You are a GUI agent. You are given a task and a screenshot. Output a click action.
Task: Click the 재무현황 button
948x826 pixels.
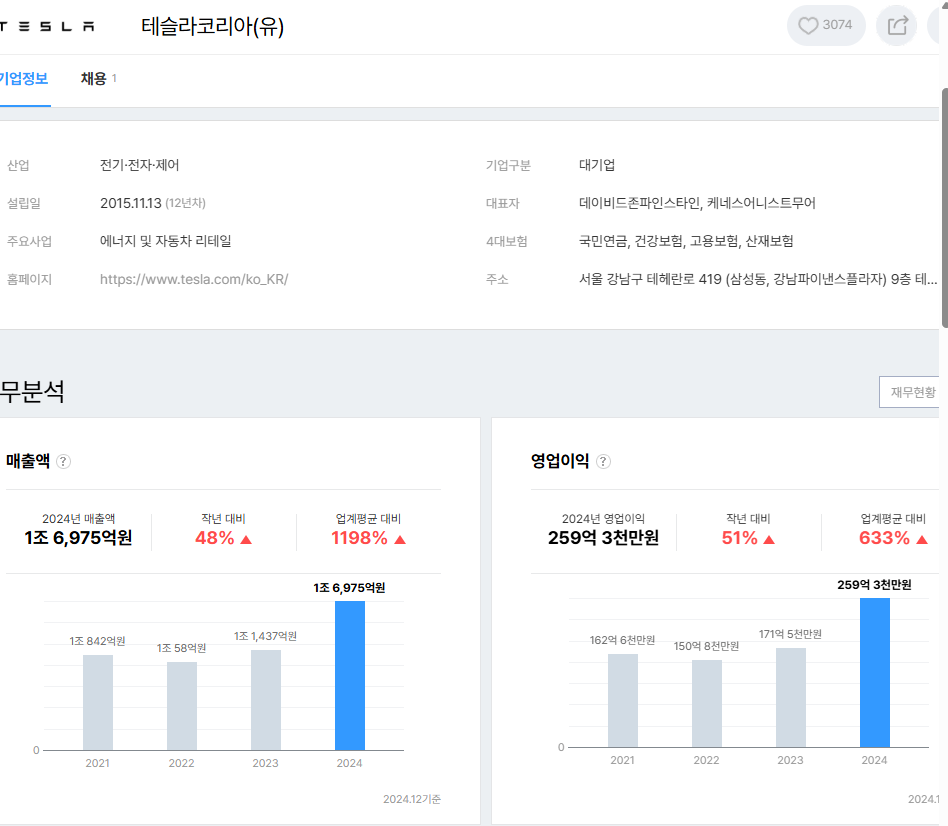909,392
